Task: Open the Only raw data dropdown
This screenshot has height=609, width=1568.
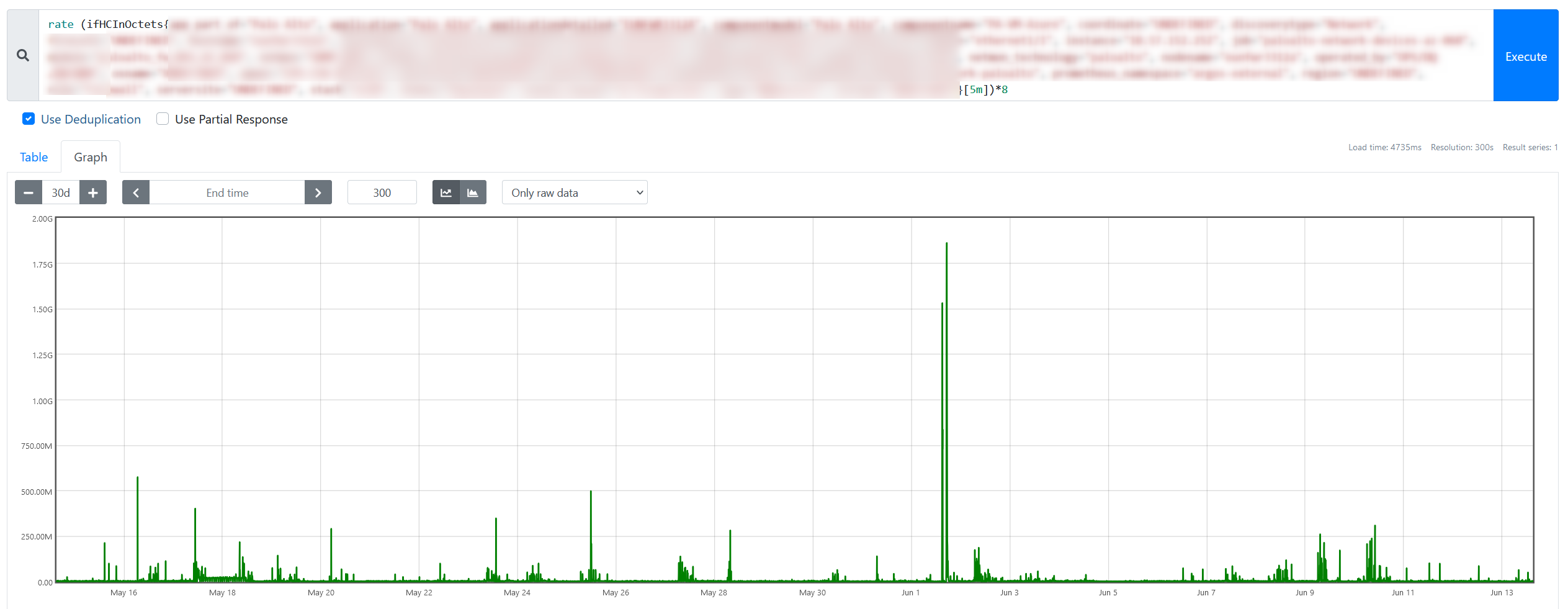Action: click(575, 192)
